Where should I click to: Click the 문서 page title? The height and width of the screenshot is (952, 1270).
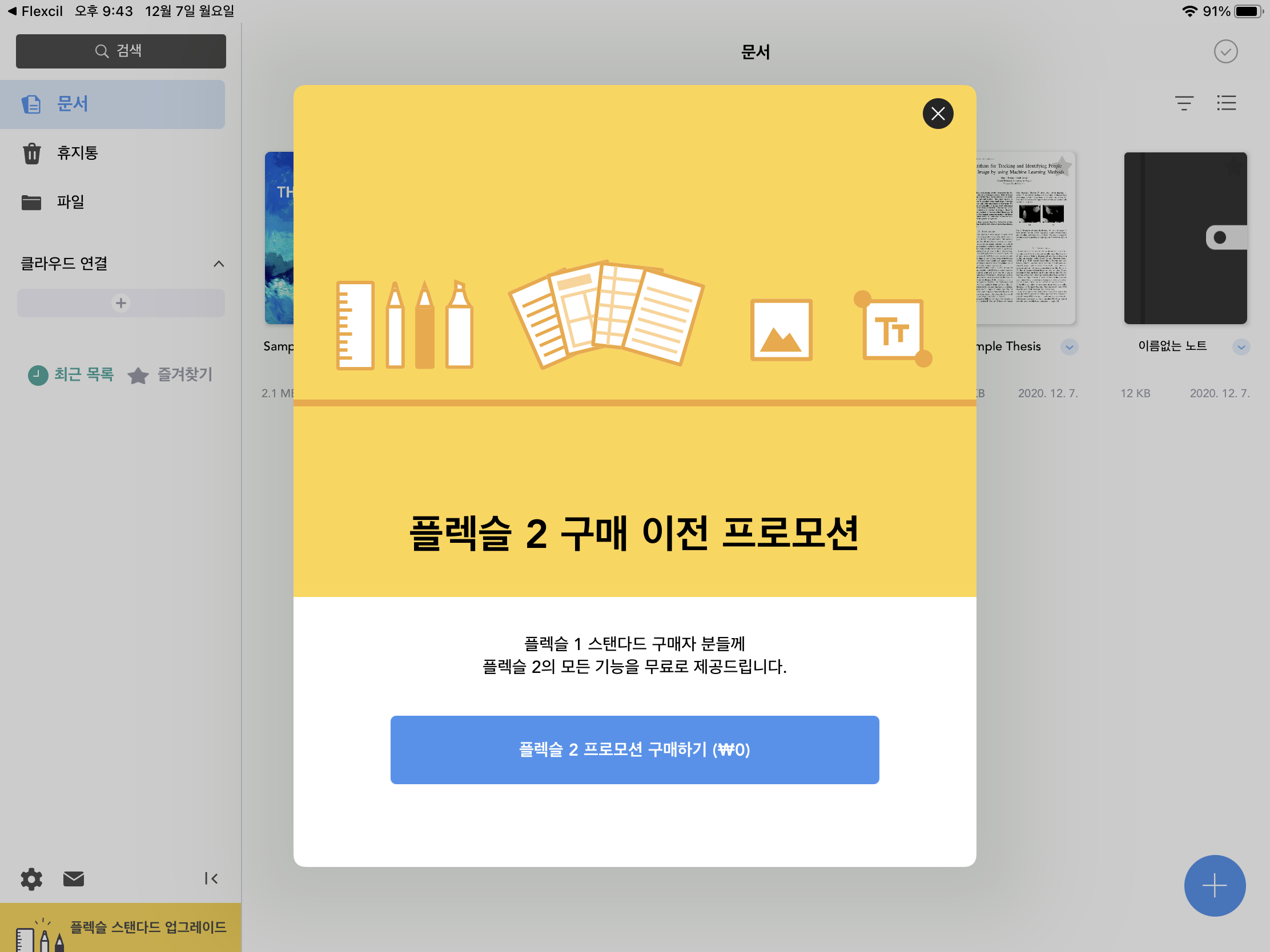click(755, 52)
